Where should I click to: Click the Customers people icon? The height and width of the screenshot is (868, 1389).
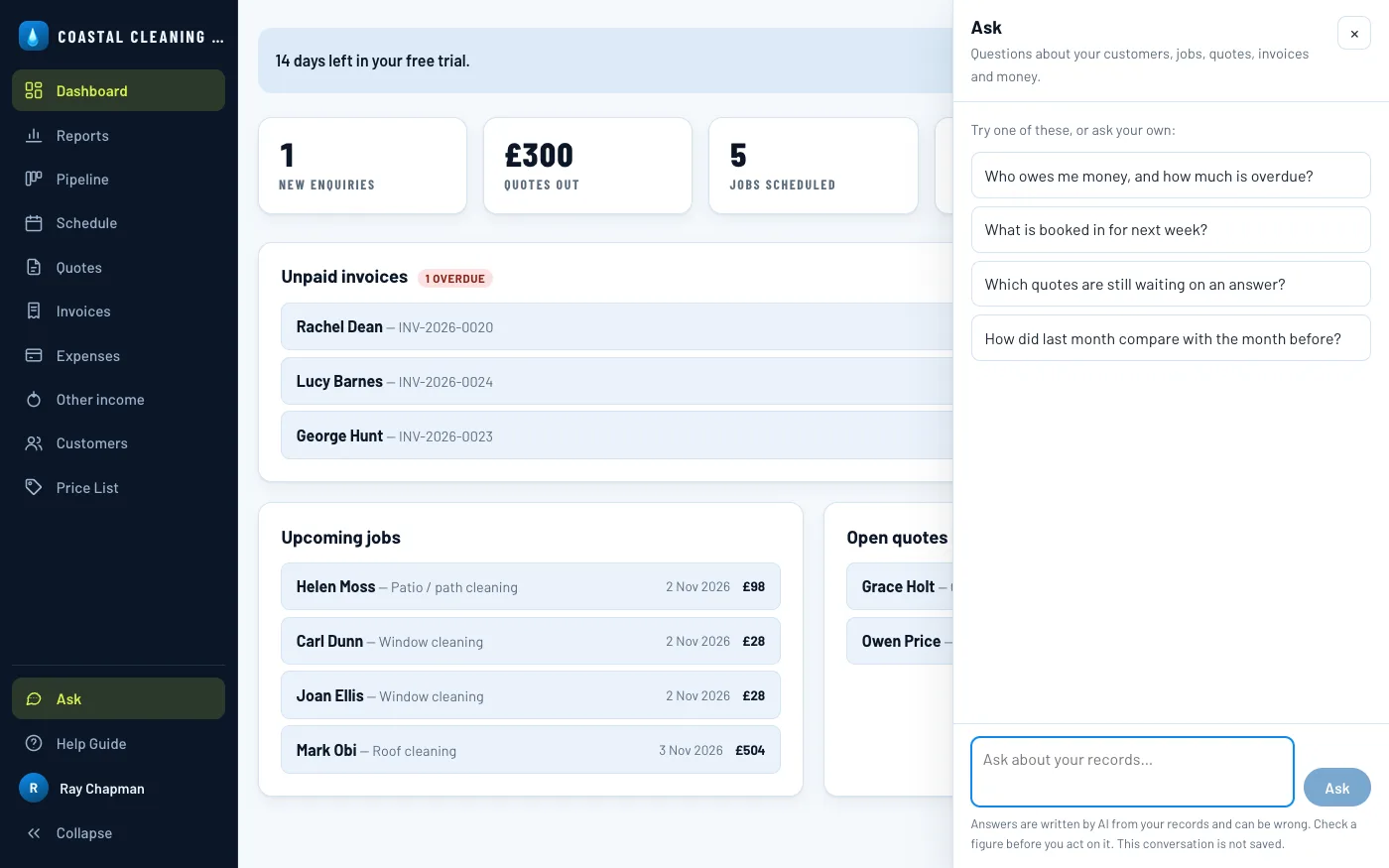click(34, 443)
